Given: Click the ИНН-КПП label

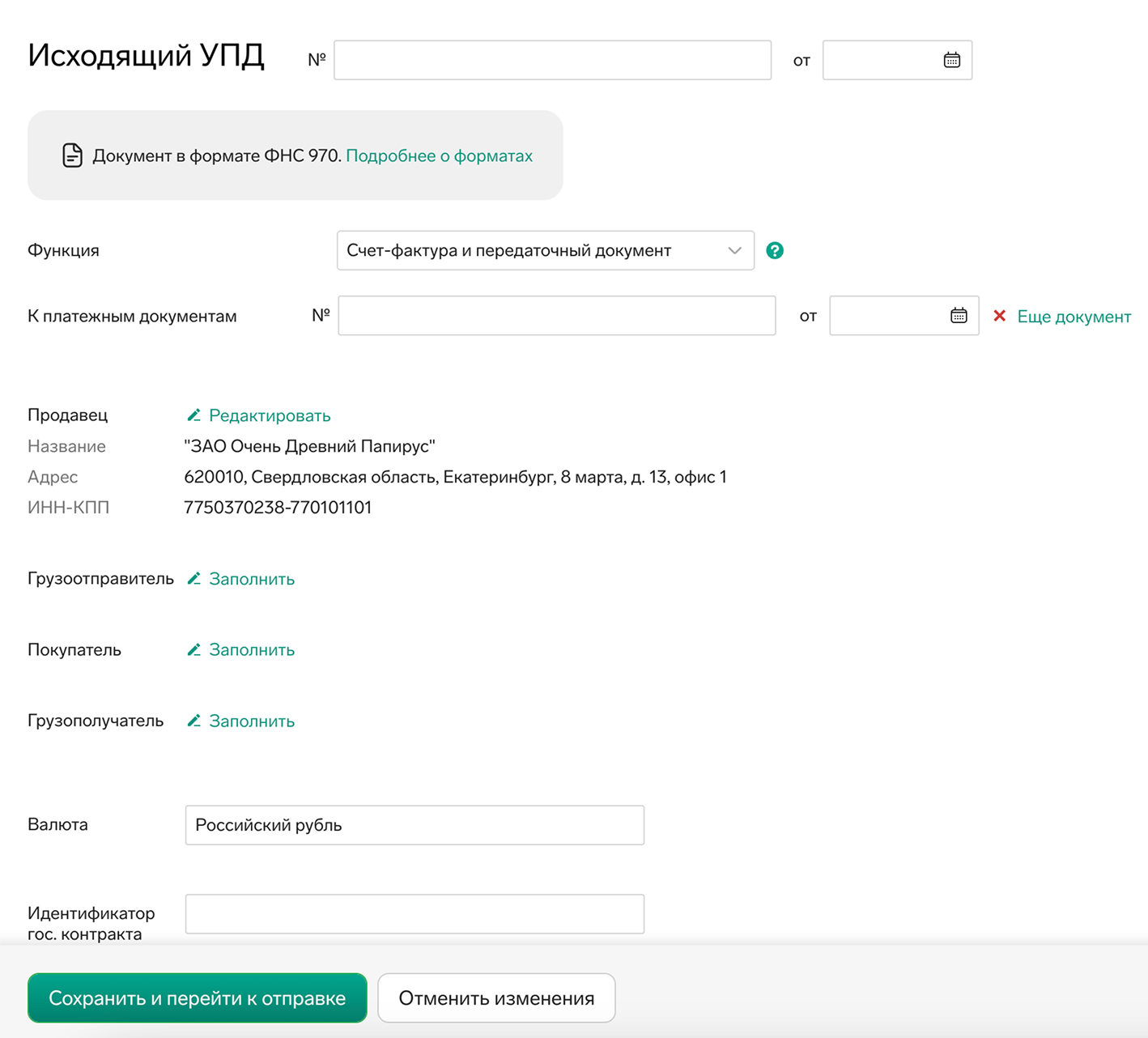Looking at the screenshot, I should click(x=68, y=508).
